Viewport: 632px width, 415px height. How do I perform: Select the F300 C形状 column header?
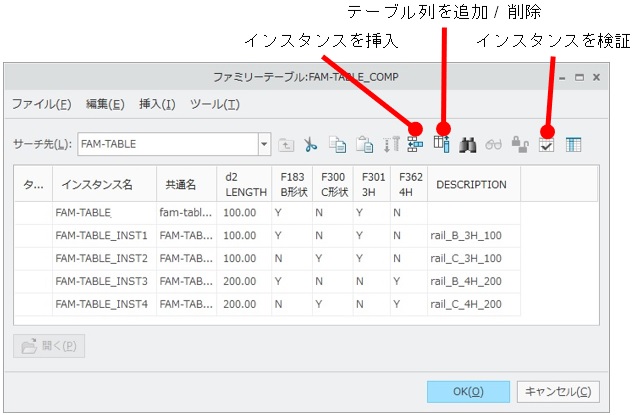pos(333,184)
